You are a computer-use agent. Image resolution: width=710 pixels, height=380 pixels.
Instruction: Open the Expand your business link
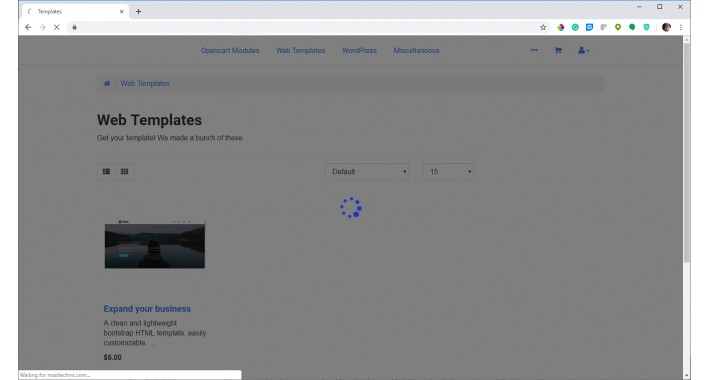pyautogui.click(x=147, y=309)
